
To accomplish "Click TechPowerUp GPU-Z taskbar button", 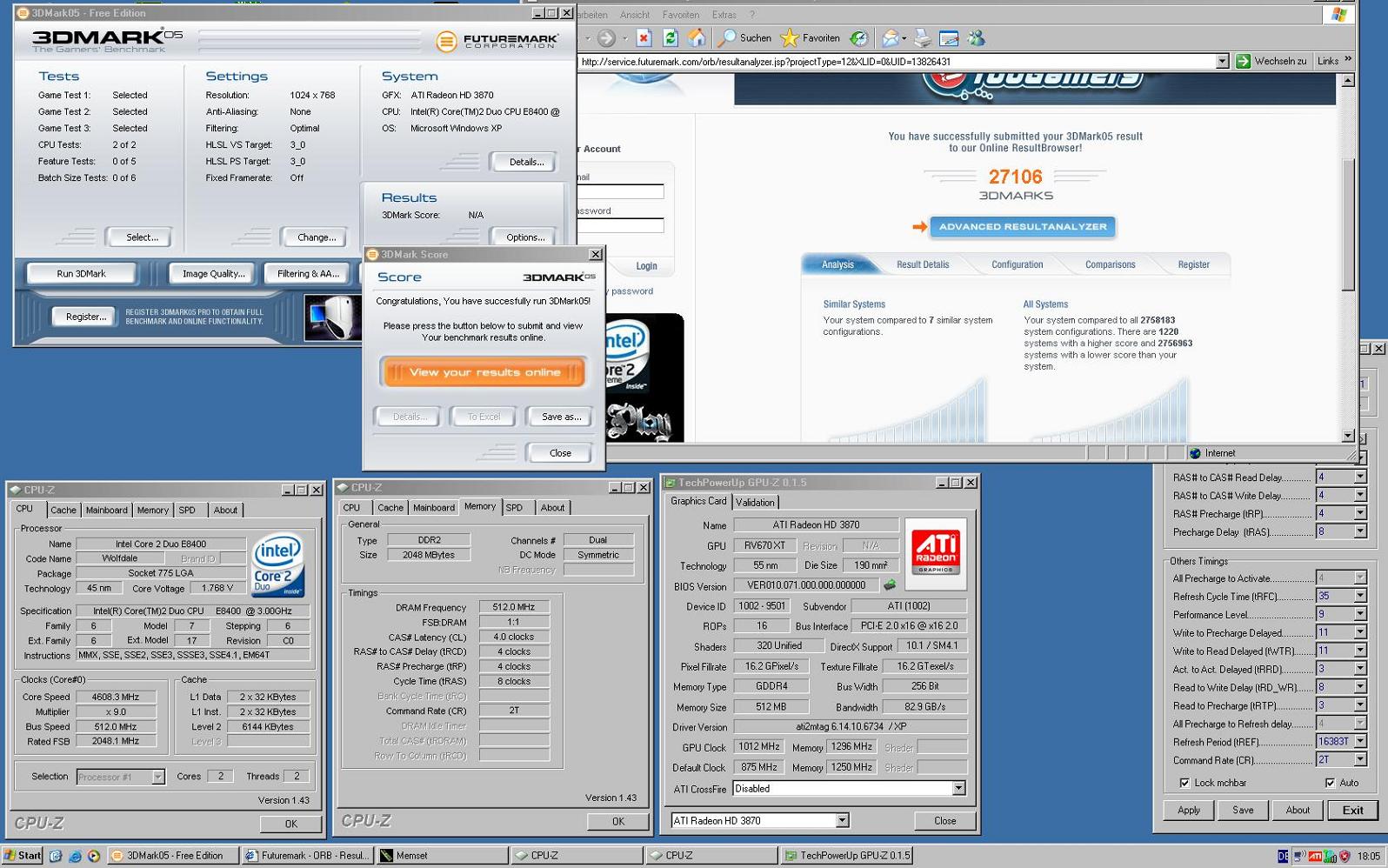I will pos(846,856).
